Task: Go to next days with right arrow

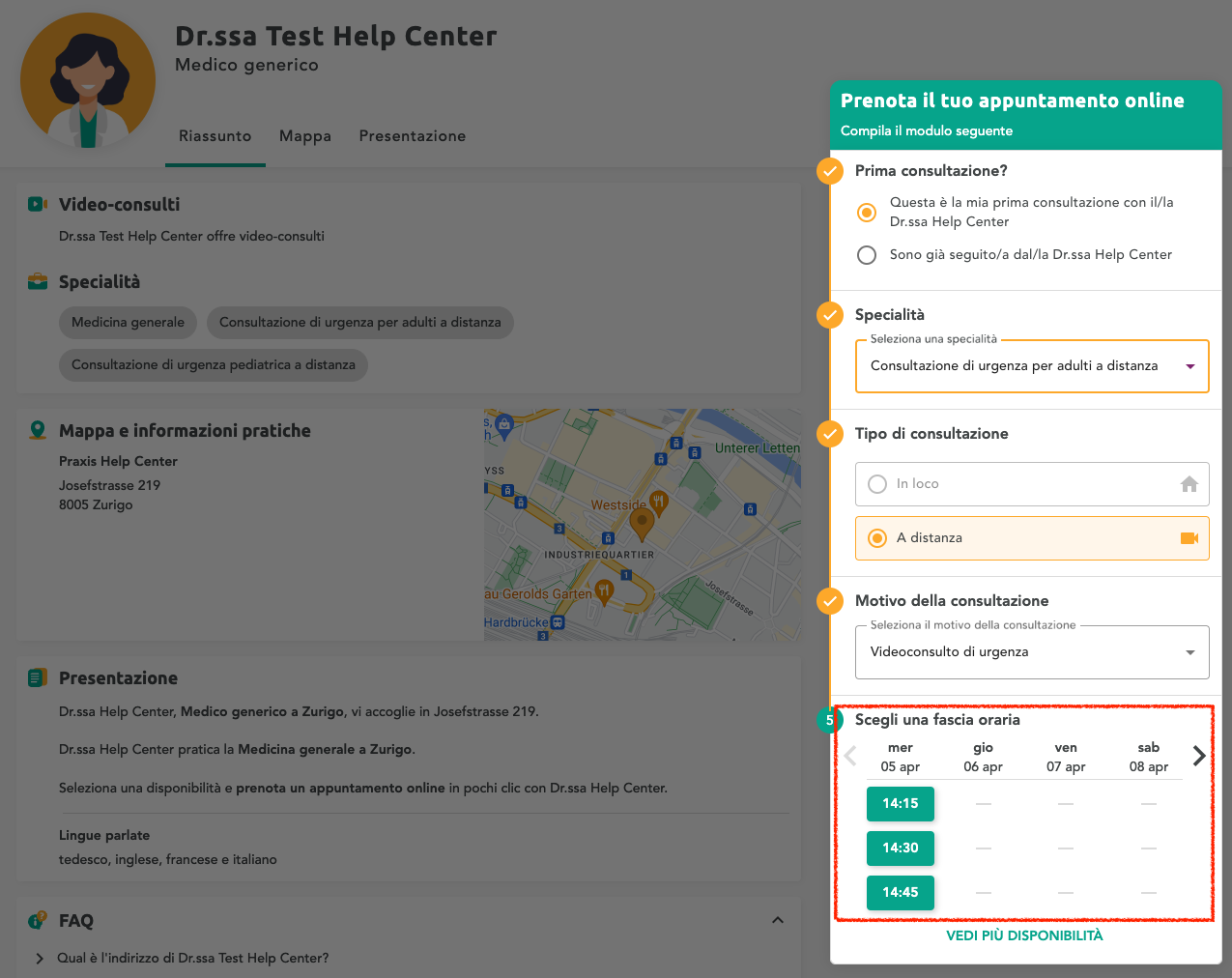Action: coord(1198,756)
